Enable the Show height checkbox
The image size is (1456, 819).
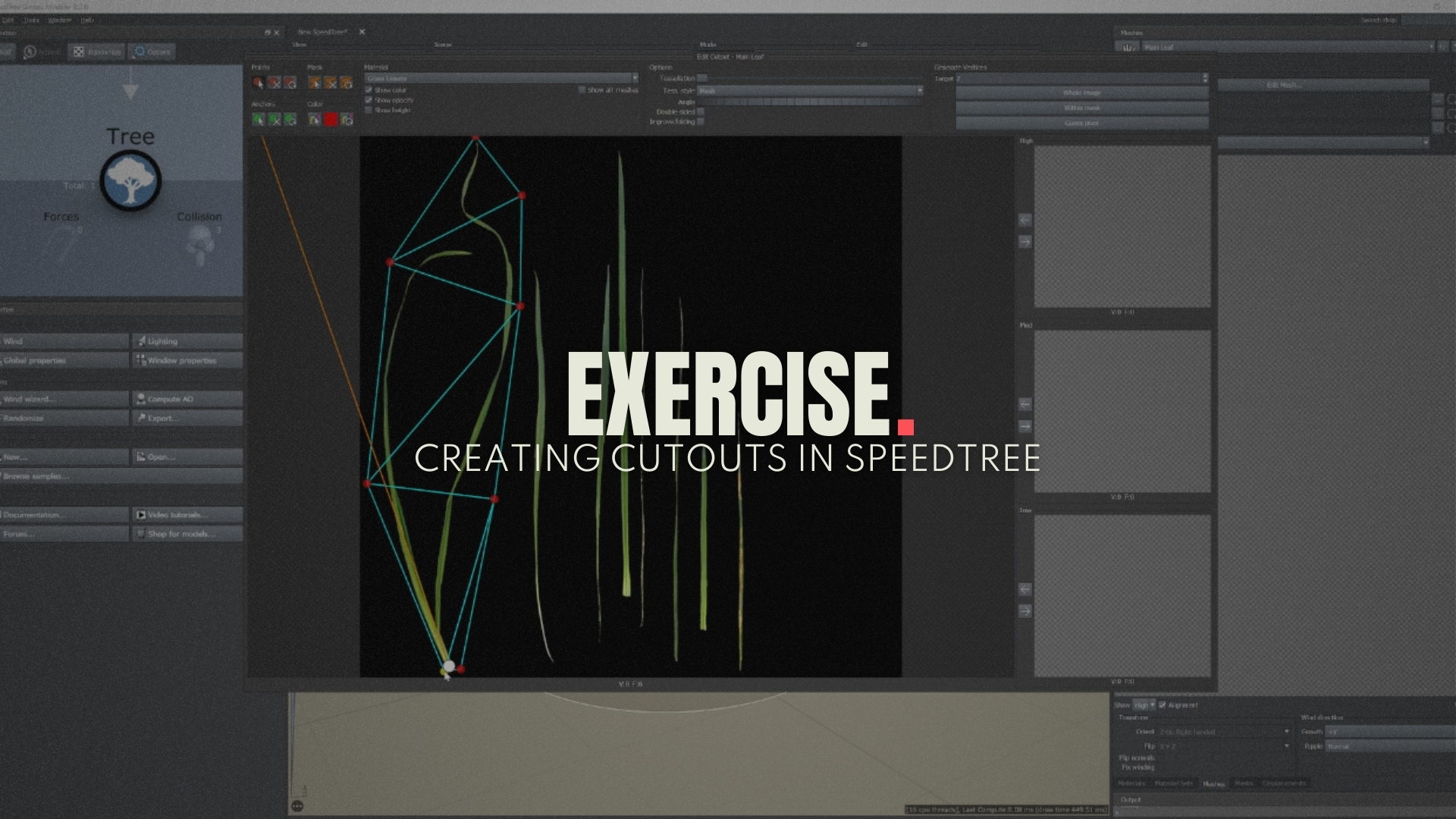coord(369,110)
